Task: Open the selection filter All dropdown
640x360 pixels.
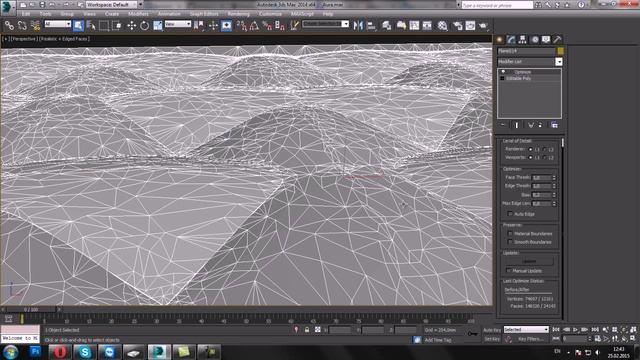Action: 58,24
